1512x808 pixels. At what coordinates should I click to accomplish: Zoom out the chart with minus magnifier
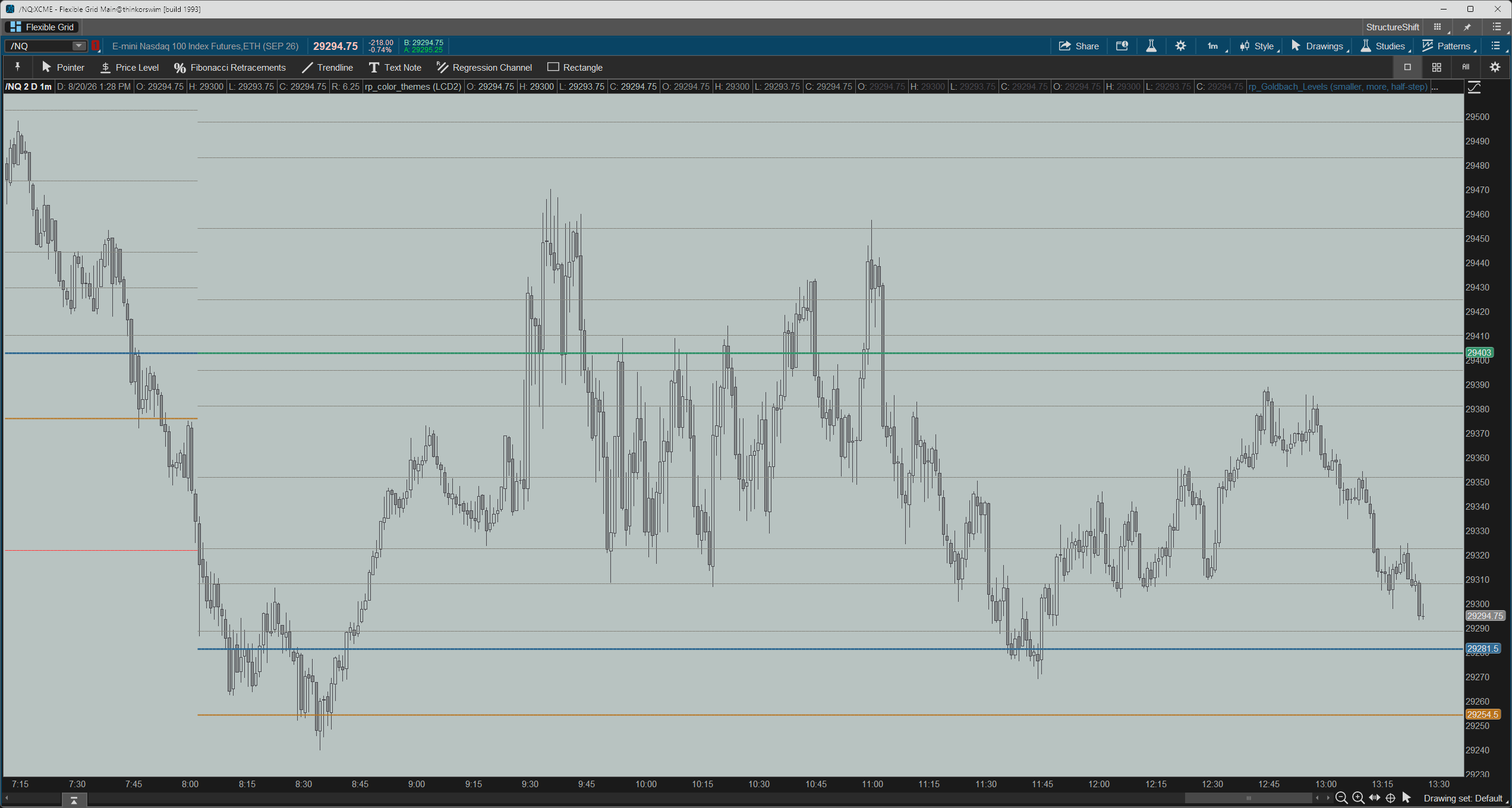[x=1341, y=798]
